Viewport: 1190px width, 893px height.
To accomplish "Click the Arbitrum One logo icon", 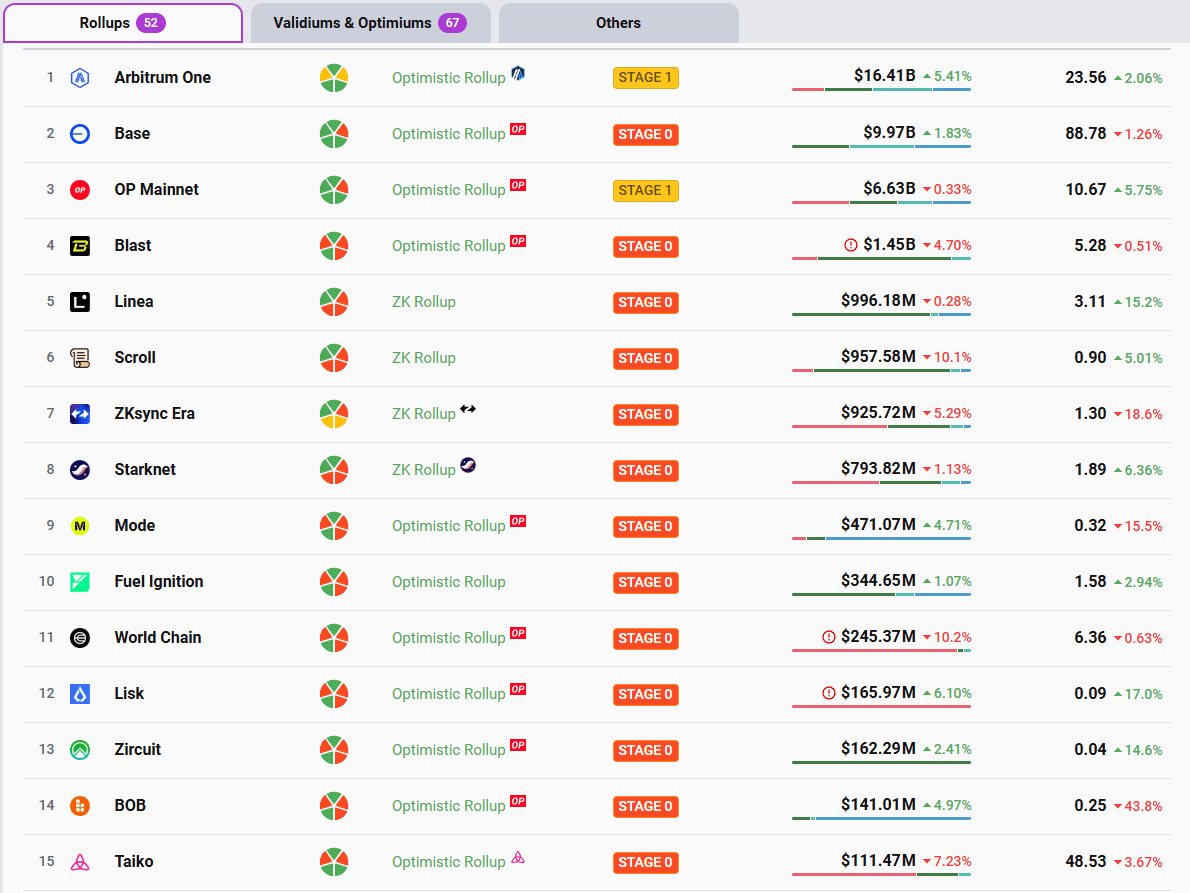I will 80,77.
